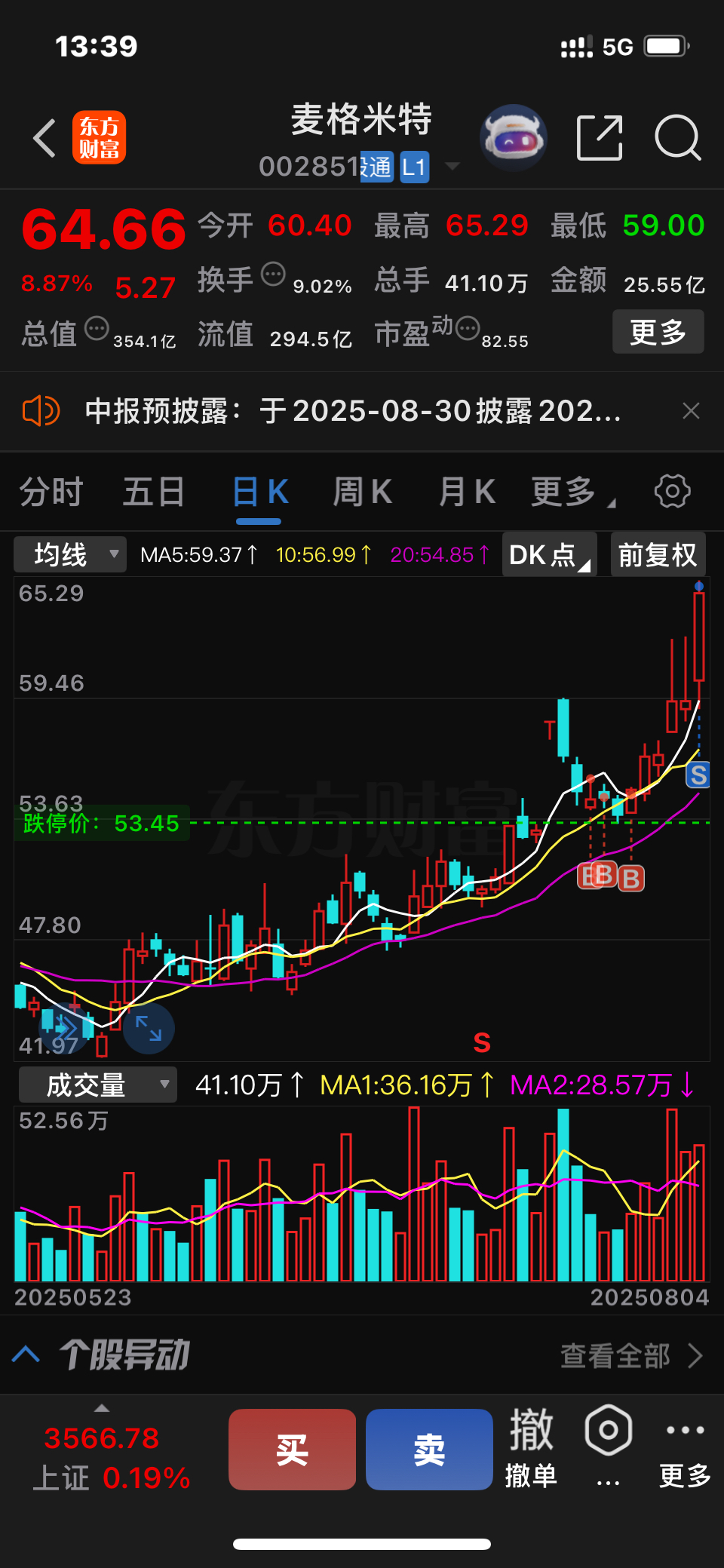The width and height of the screenshot is (724, 1568).
Task: Tap the 跌停价 53.45 label
Action: pos(102,824)
